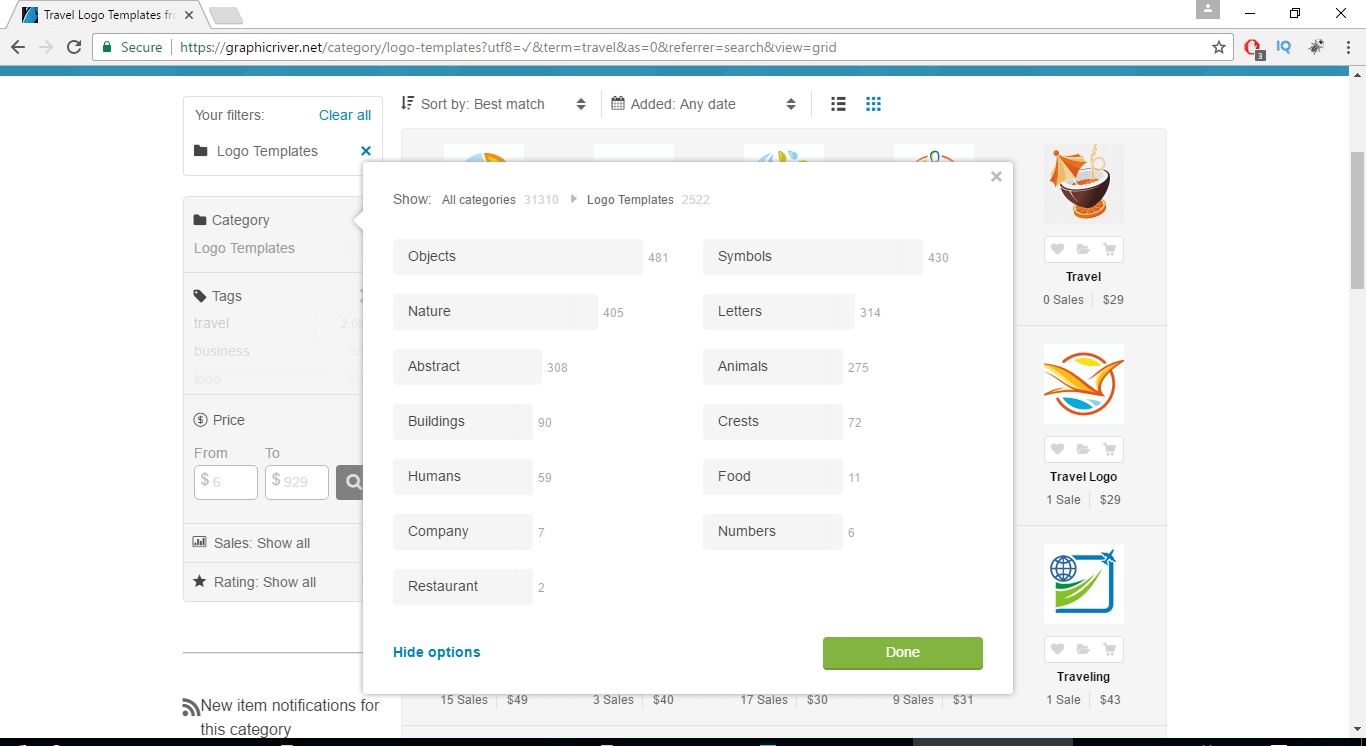The height and width of the screenshot is (746, 1366).
Task: View secure site information padlock
Action: click(x=107, y=47)
